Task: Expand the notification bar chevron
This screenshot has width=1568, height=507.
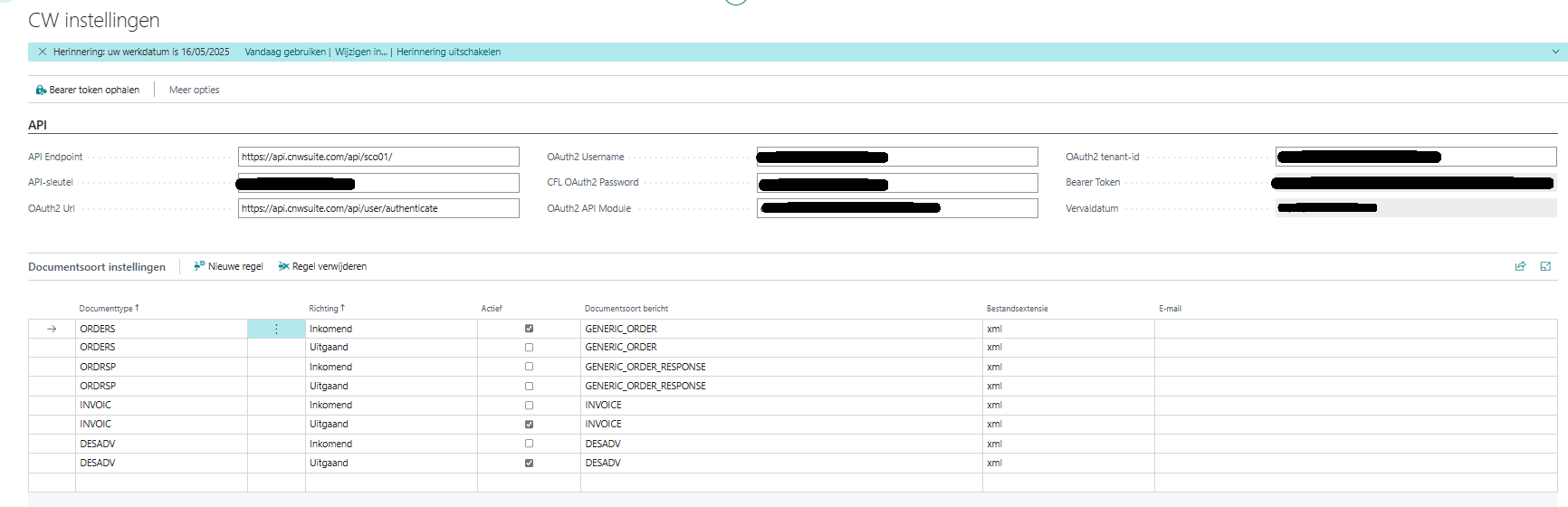Action: pos(1555,52)
